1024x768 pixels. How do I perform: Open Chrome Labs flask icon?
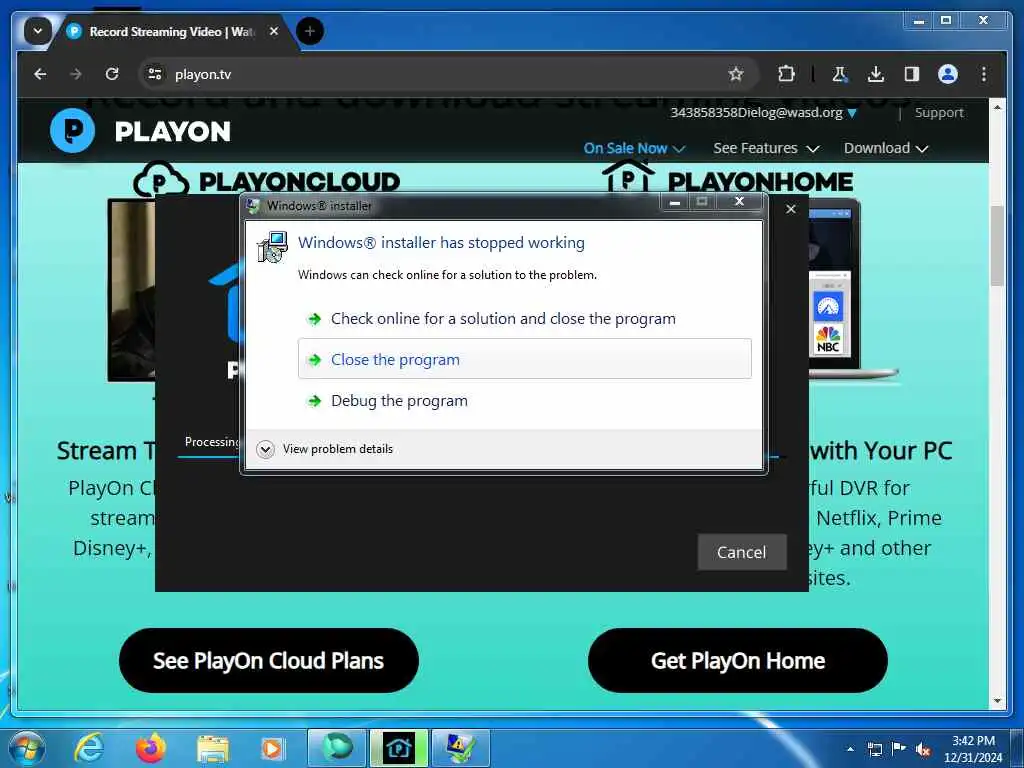(840, 74)
